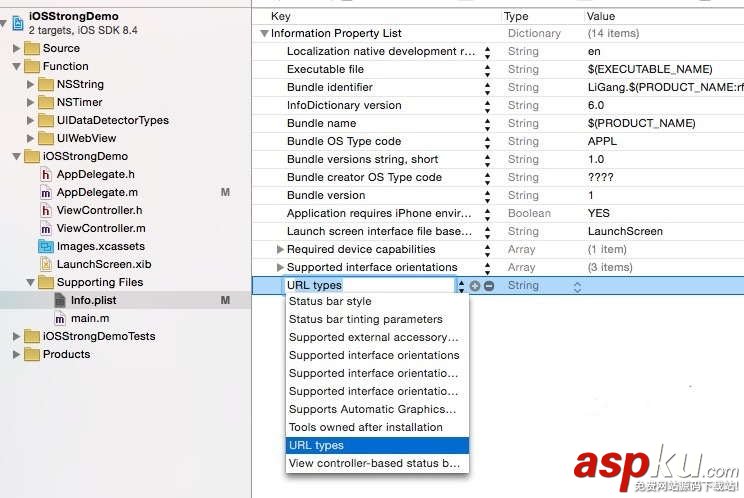
Task: Choose Supports Automatic Graphics option
Action: (377, 410)
